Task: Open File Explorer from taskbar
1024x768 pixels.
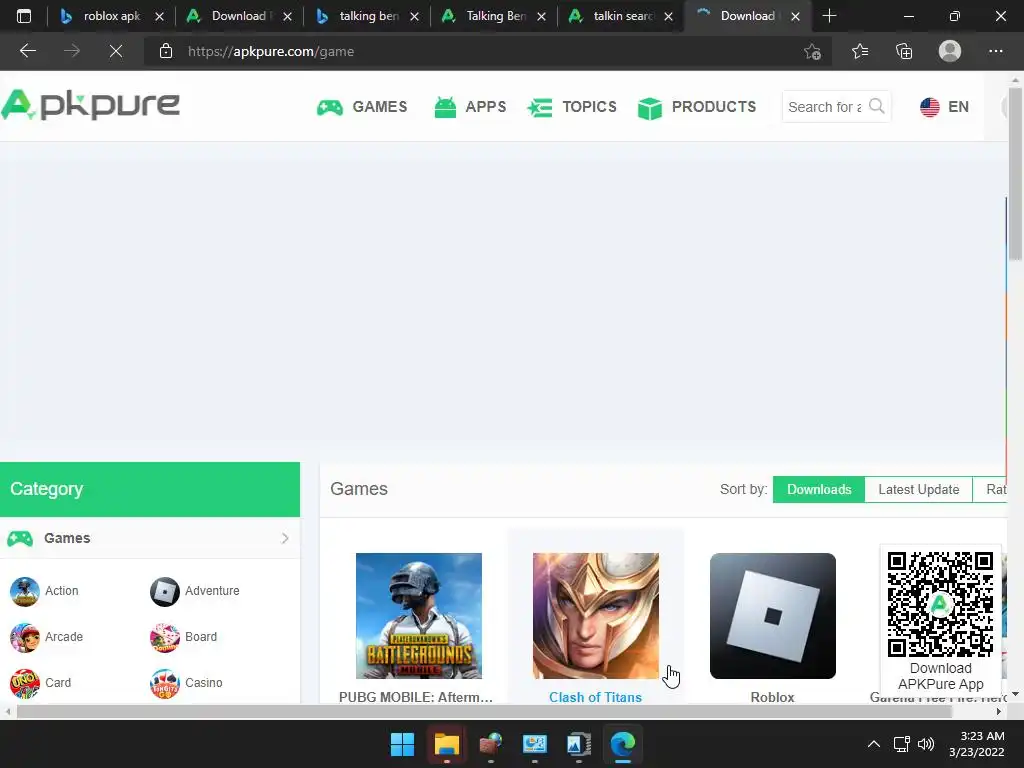Action: pos(447,744)
